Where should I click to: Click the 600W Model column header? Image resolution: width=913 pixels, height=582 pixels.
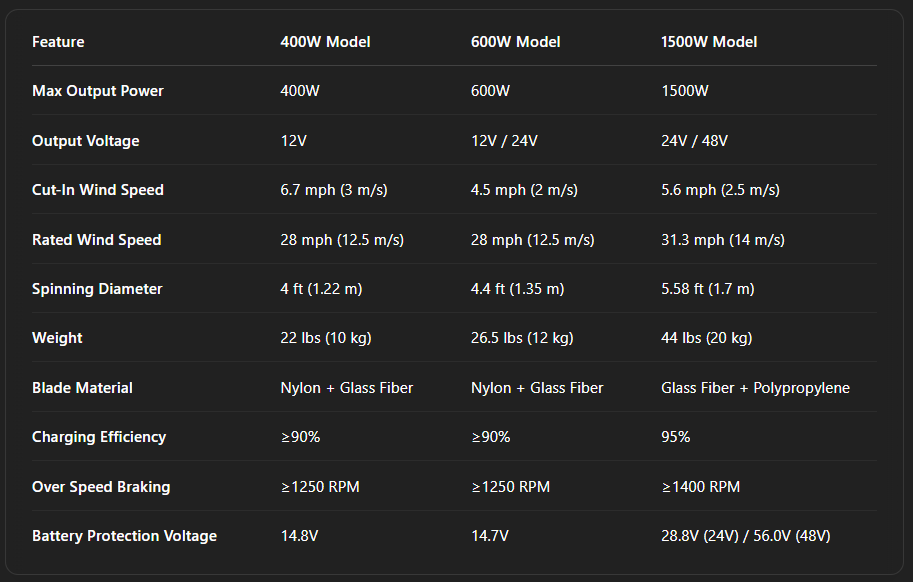click(515, 42)
